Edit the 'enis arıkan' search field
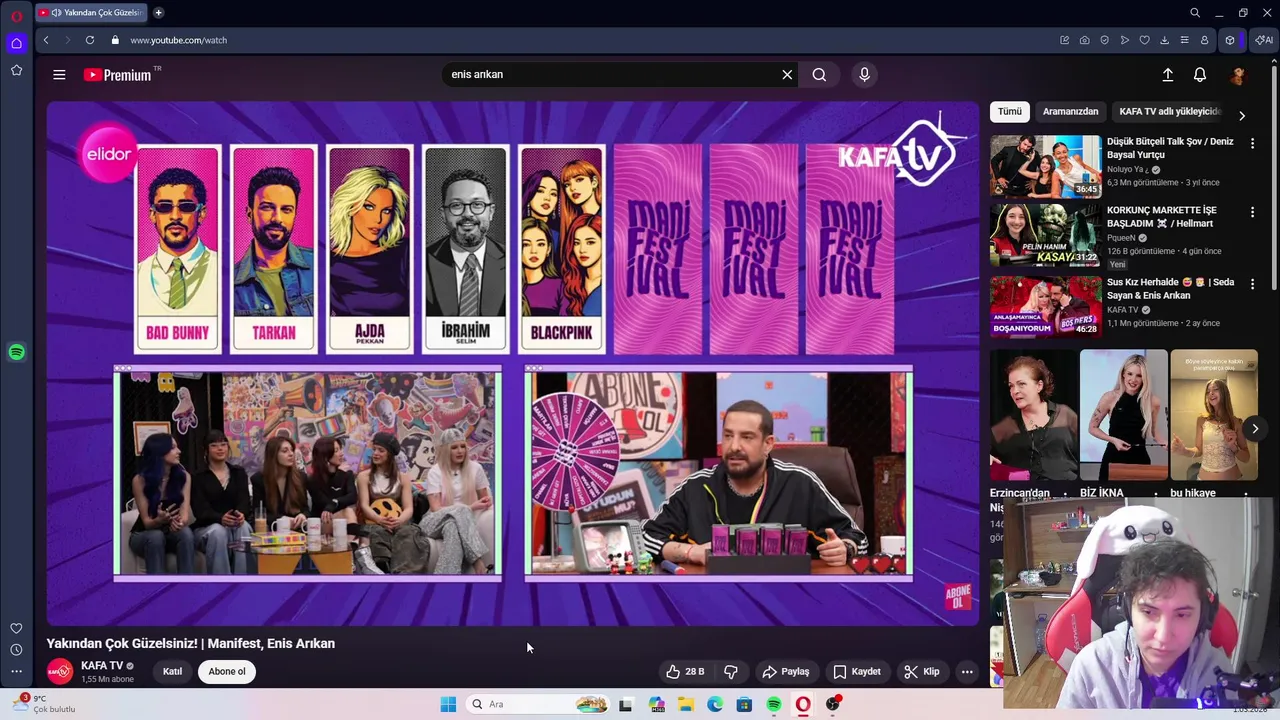 610,75
